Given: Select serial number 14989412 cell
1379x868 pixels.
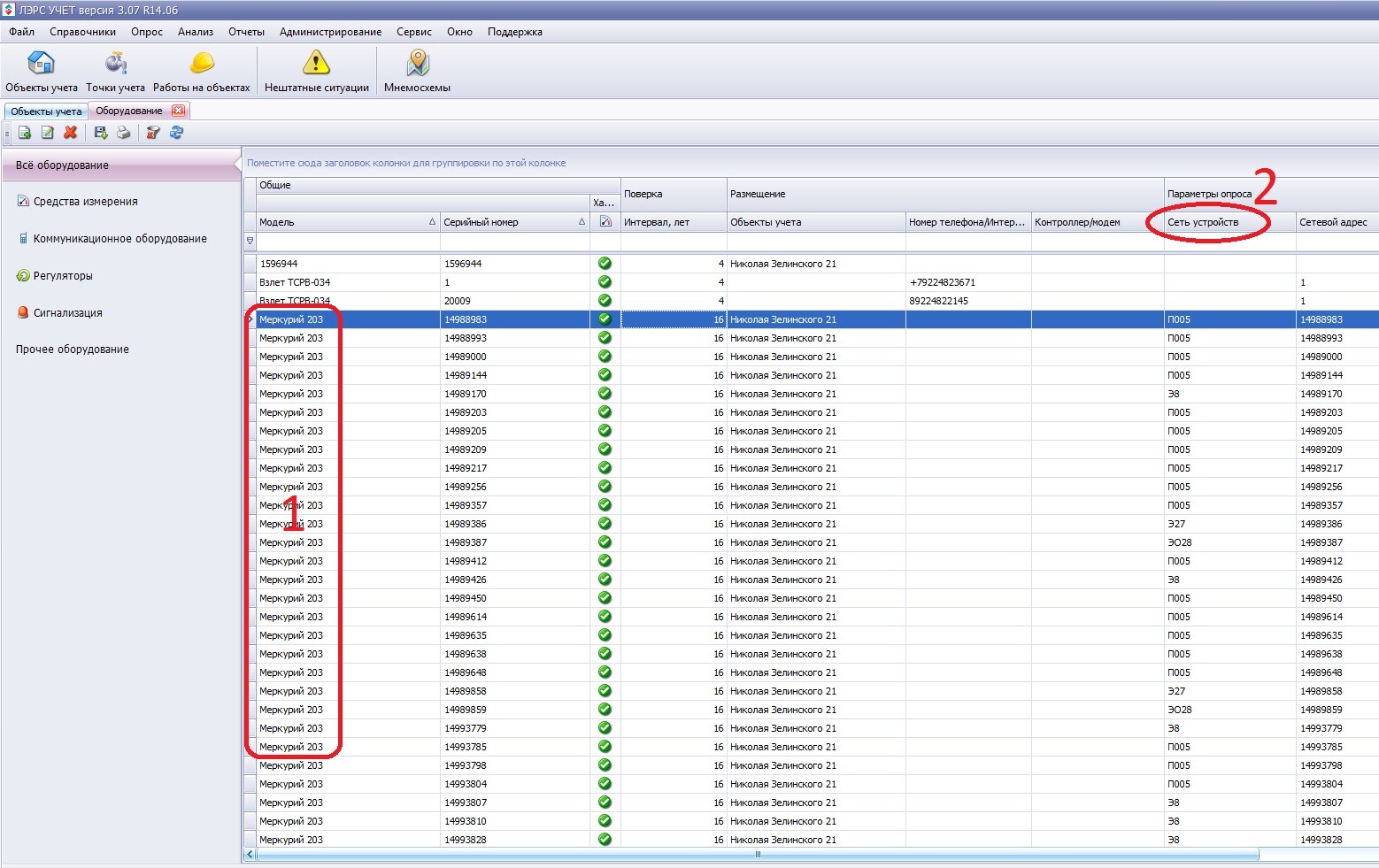Looking at the screenshot, I should point(515,561).
